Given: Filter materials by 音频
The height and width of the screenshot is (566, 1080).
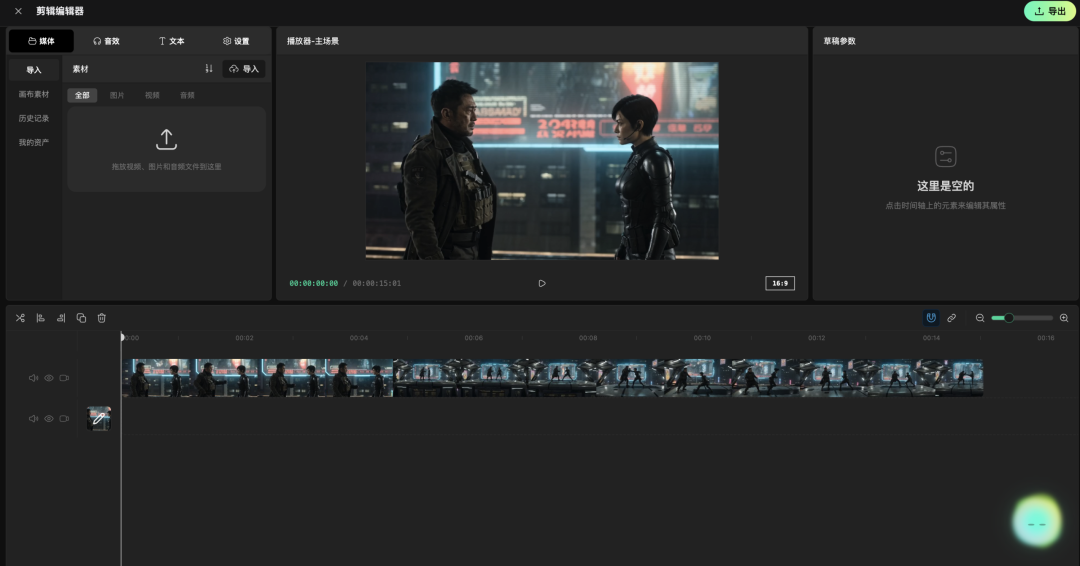Looking at the screenshot, I should [x=187, y=95].
